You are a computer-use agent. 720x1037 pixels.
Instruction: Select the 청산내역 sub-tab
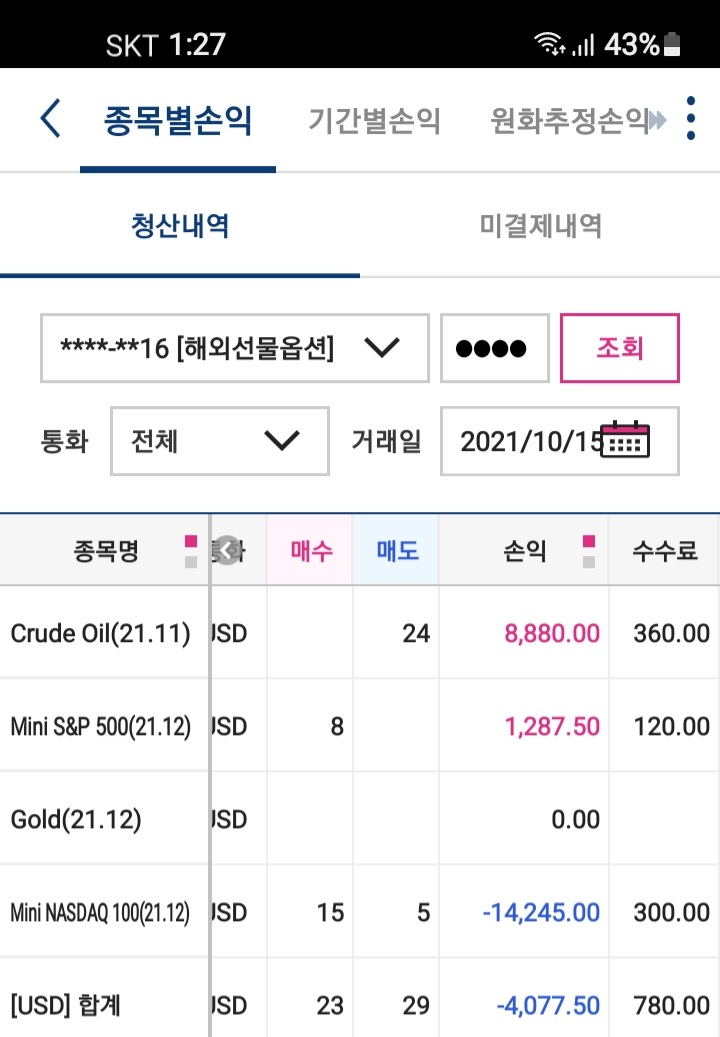point(180,226)
